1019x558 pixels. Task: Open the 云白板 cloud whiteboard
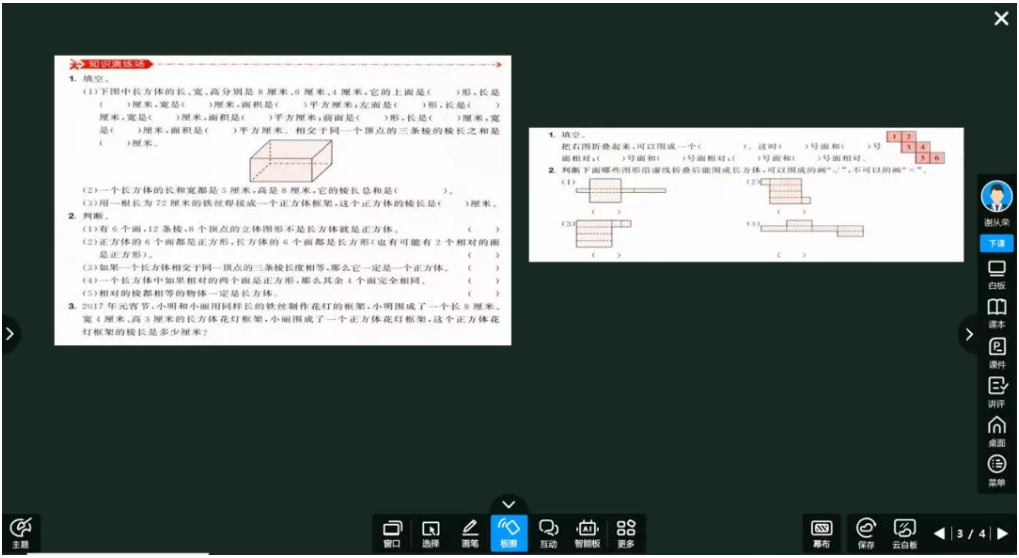904,532
